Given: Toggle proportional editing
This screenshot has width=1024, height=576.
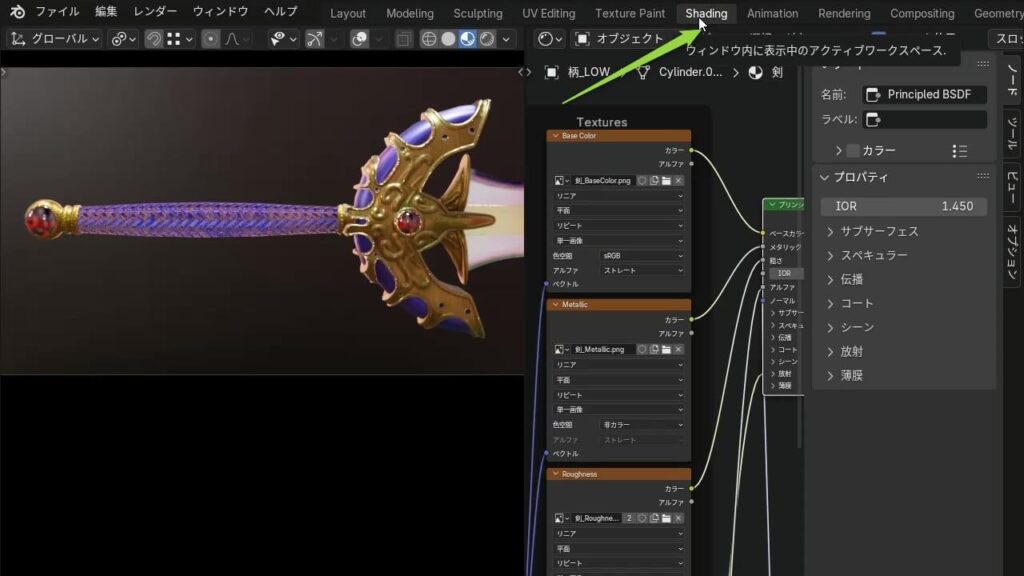Looking at the screenshot, I should 210,39.
